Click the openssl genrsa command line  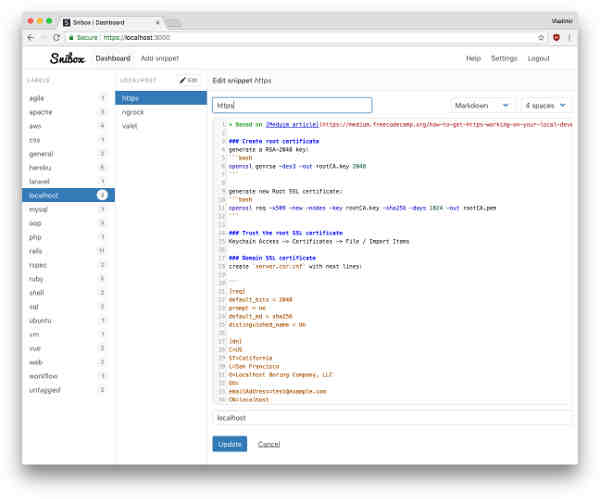(297, 166)
